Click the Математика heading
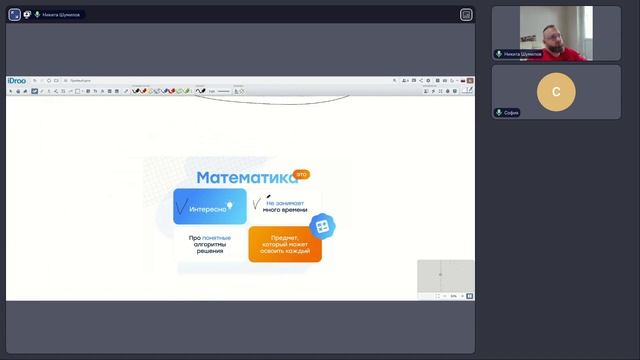Viewport: 640px width, 360px height. (247, 178)
